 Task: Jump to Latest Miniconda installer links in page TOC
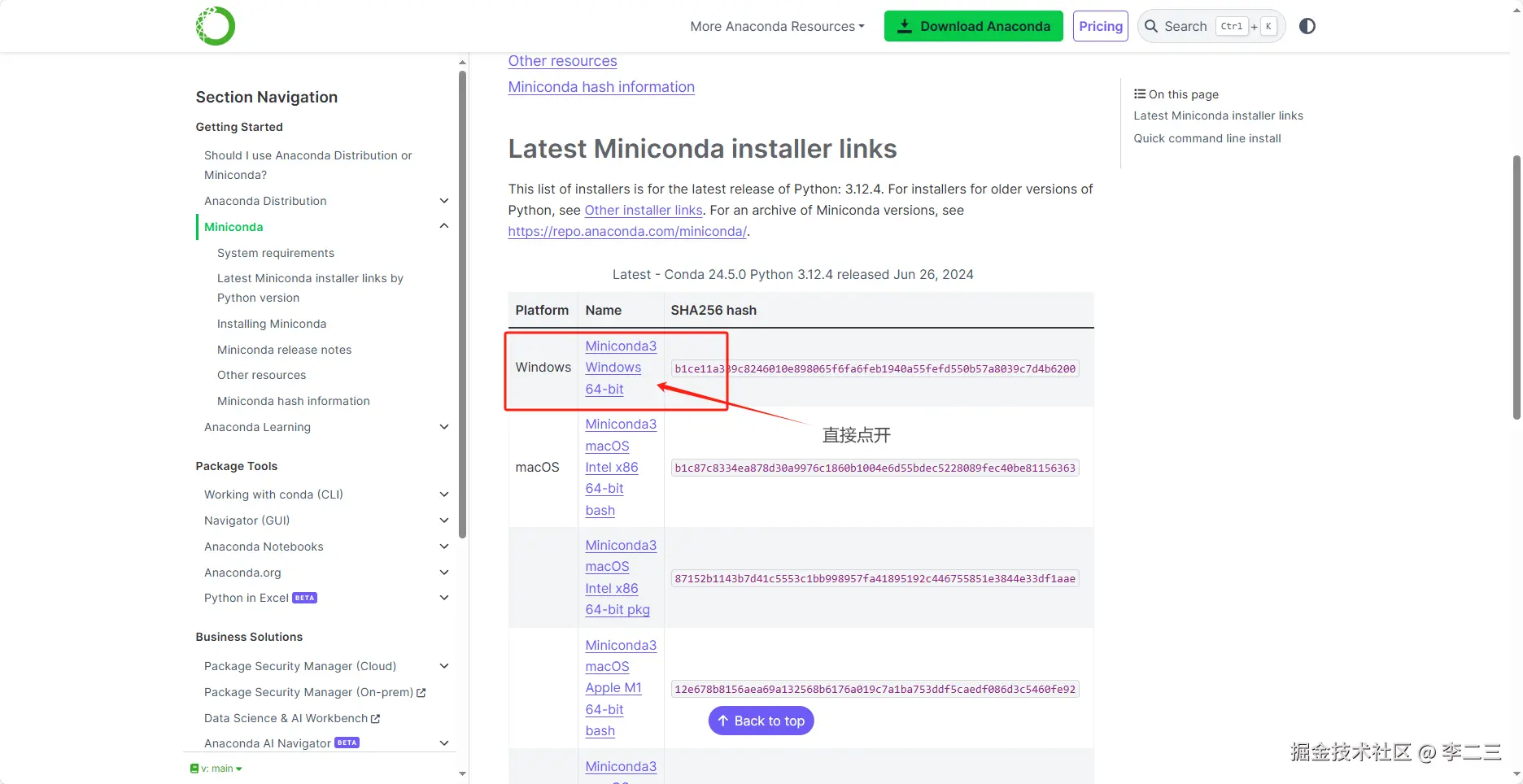tap(1218, 115)
